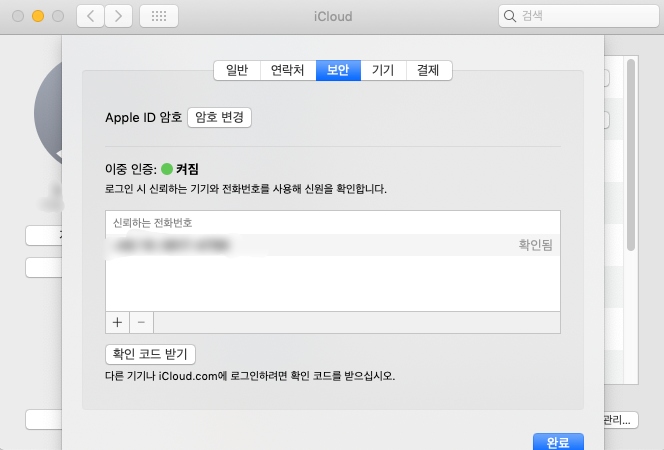Click the 검색 search field
This screenshot has width=664, height=450.
578,16
